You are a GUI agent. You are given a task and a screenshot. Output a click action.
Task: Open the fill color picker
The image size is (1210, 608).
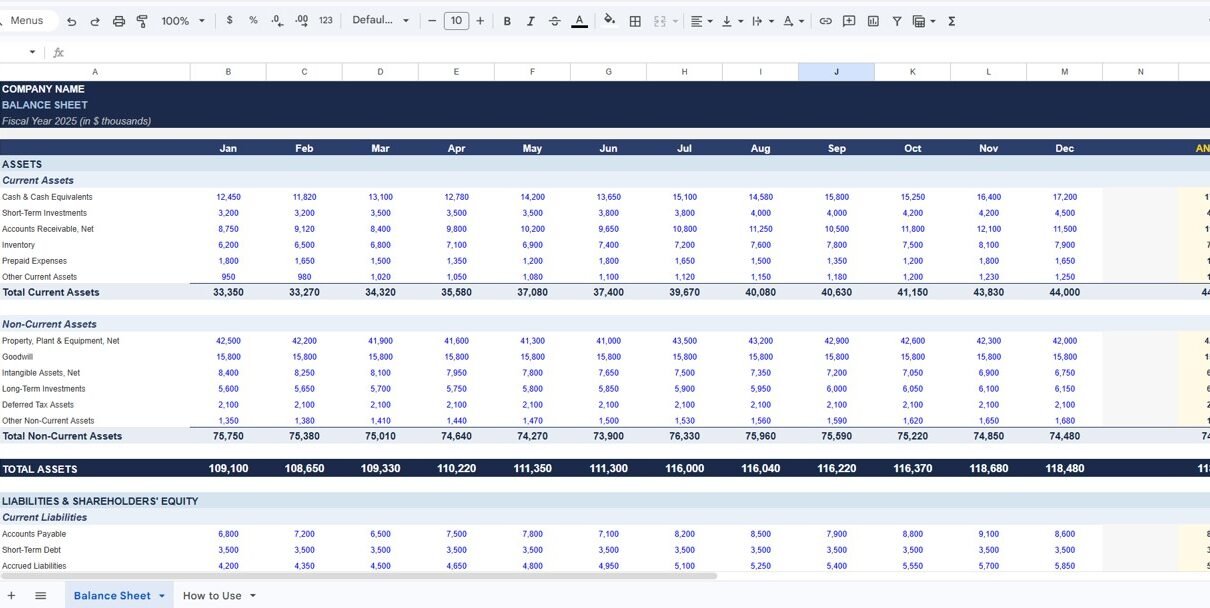click(609, 21)
